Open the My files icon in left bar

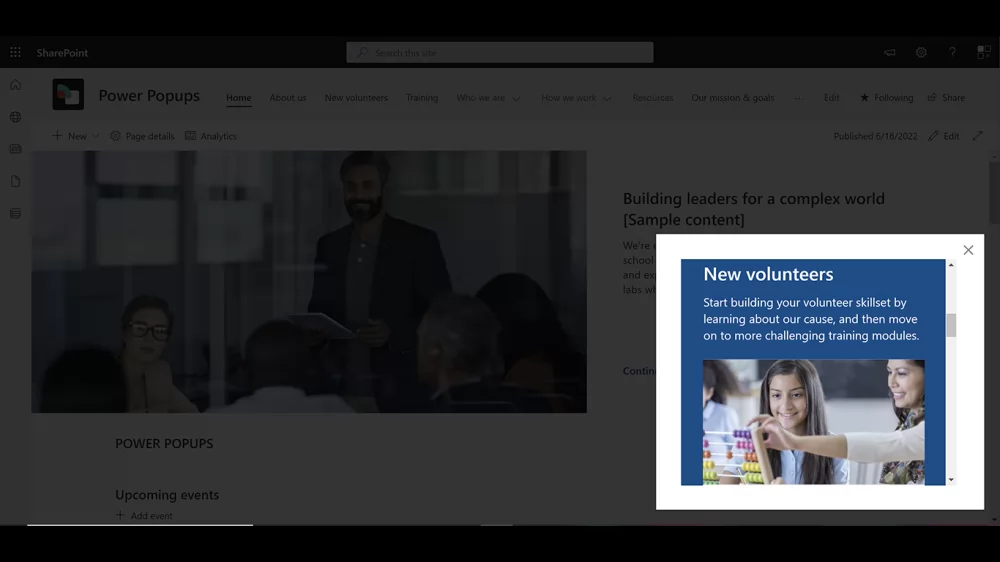pyautogui.click(x=15, y=181)
